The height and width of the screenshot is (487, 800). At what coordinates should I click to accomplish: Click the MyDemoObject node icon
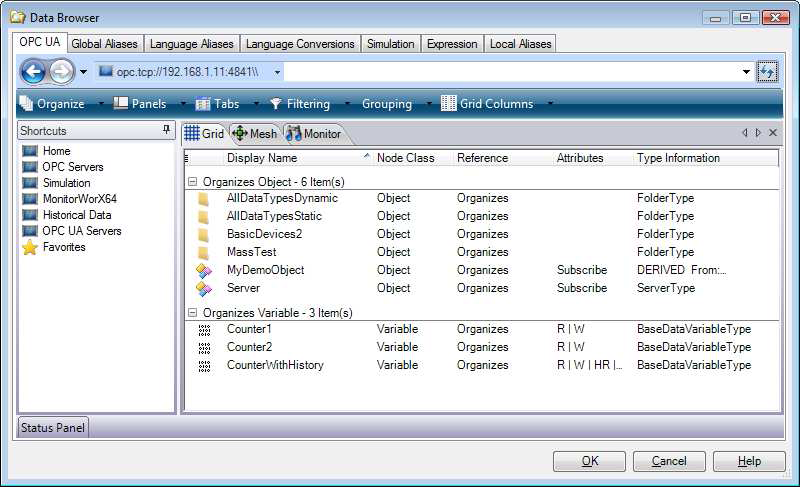click(204, 270)
